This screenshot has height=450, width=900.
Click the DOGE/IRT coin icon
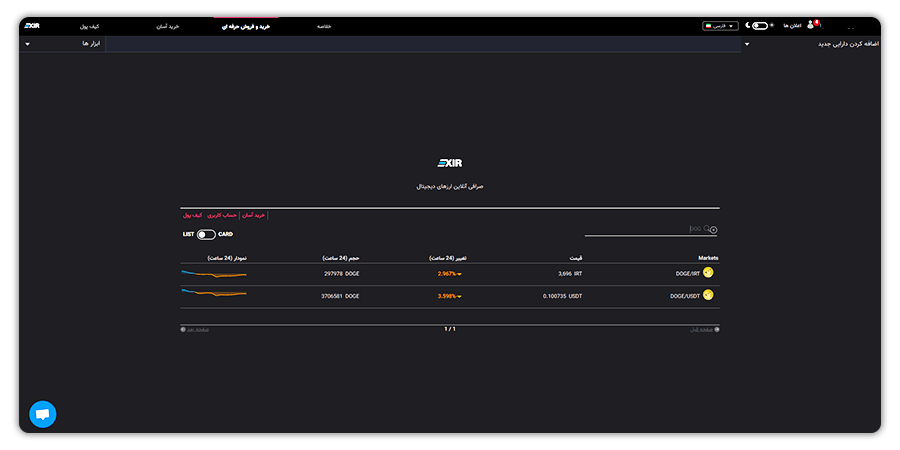pyautogui.click(x=708, y=273)
